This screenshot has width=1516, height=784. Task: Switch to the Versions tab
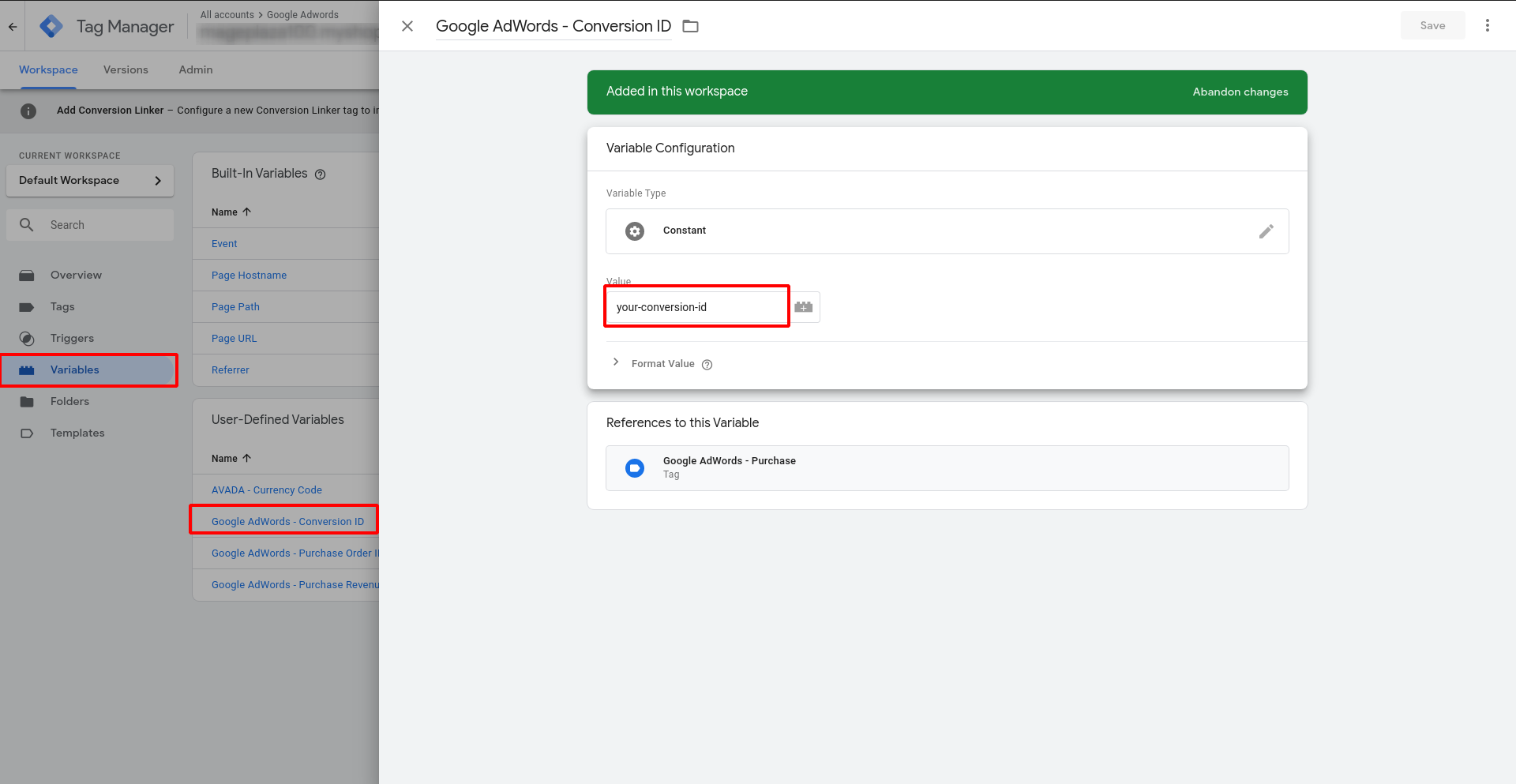tap(126, 69)
